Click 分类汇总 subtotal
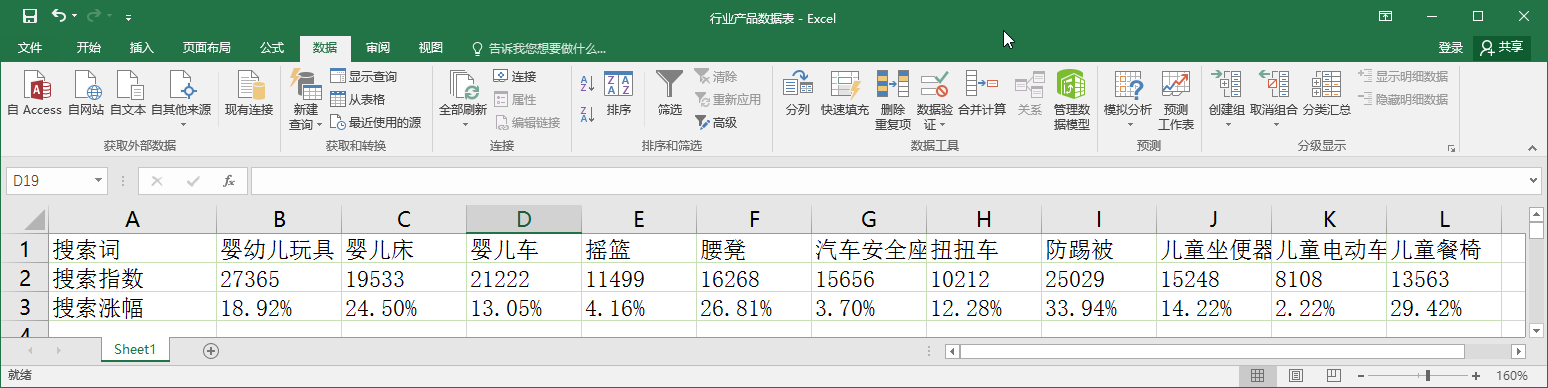Viewport: 1548px width, 388px height. pyautogui.click(x=1327, y=93)
